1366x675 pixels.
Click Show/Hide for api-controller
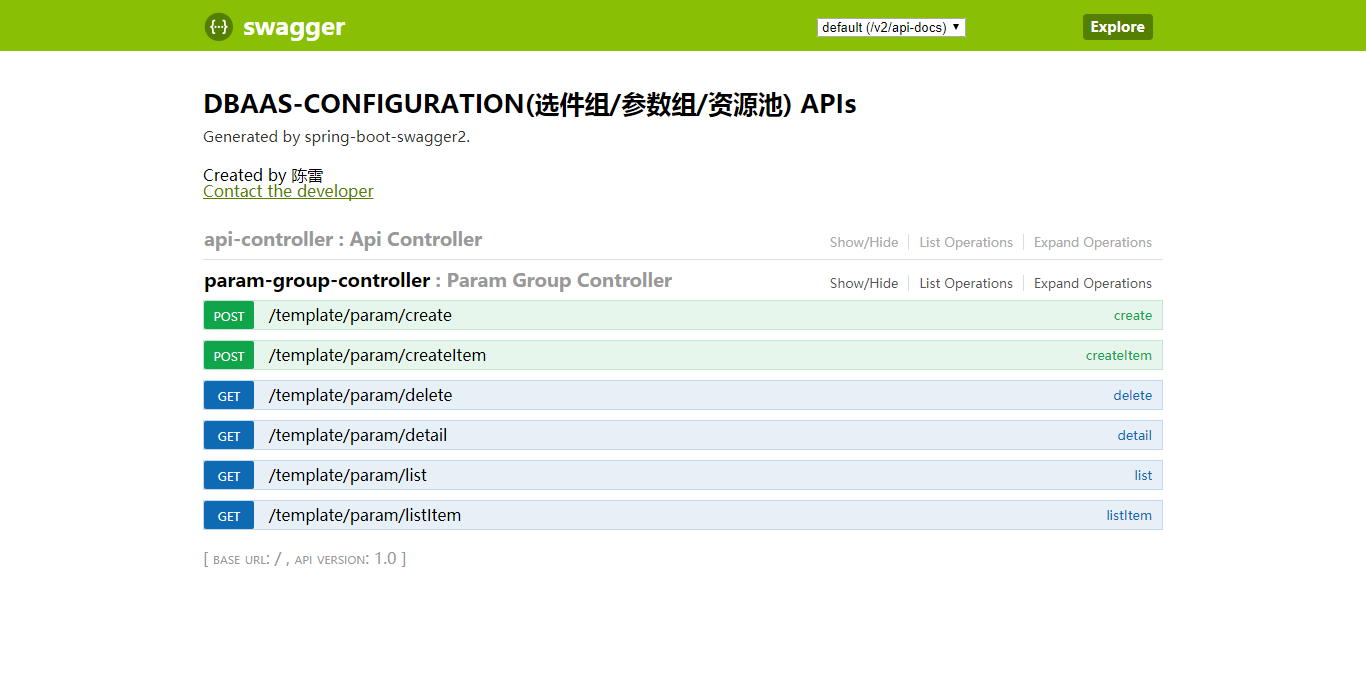tap(864, 242)
